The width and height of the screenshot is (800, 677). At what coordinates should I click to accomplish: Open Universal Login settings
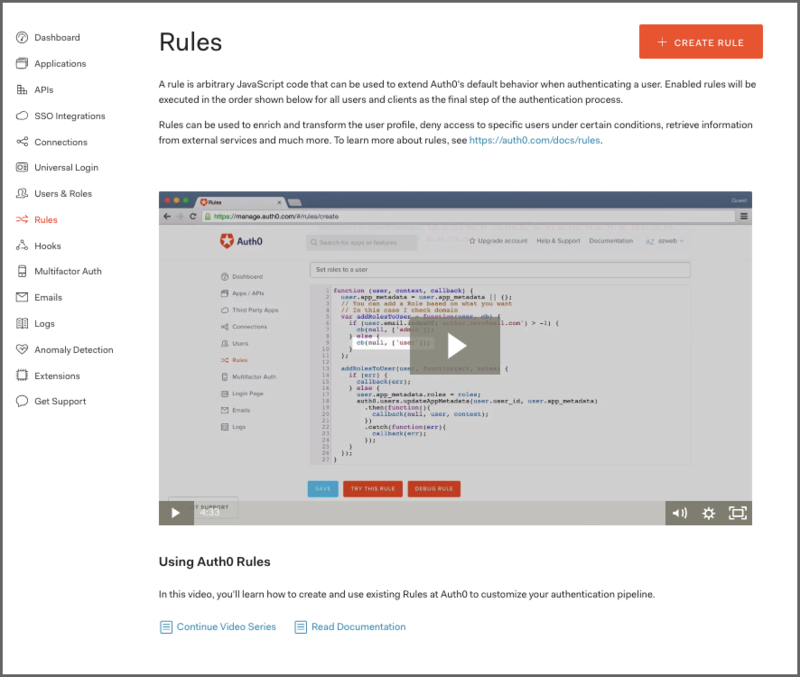click(66, 167)
